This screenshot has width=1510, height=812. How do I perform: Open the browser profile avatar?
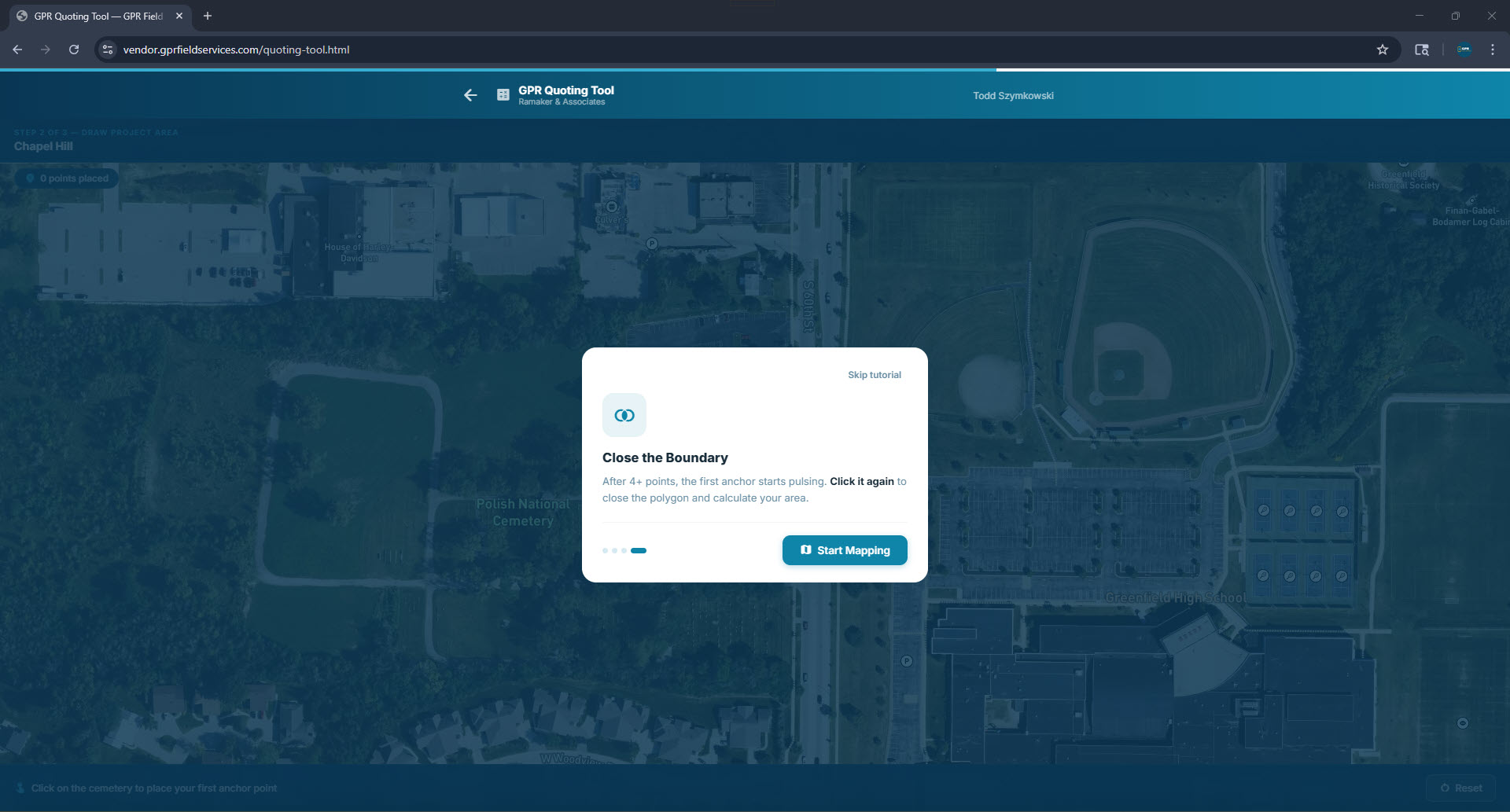point(1464,50)
